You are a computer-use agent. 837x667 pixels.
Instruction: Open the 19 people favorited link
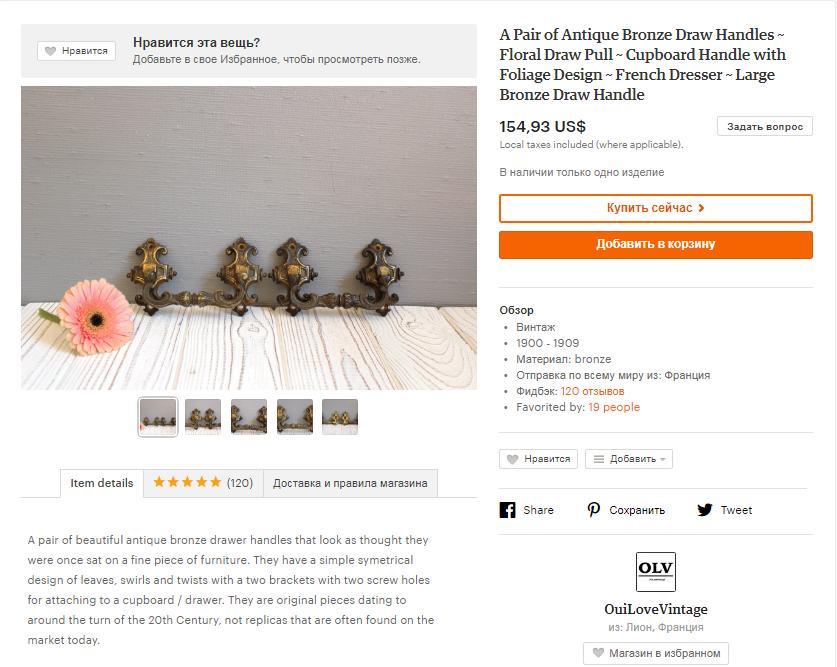[x=614, y=407]
